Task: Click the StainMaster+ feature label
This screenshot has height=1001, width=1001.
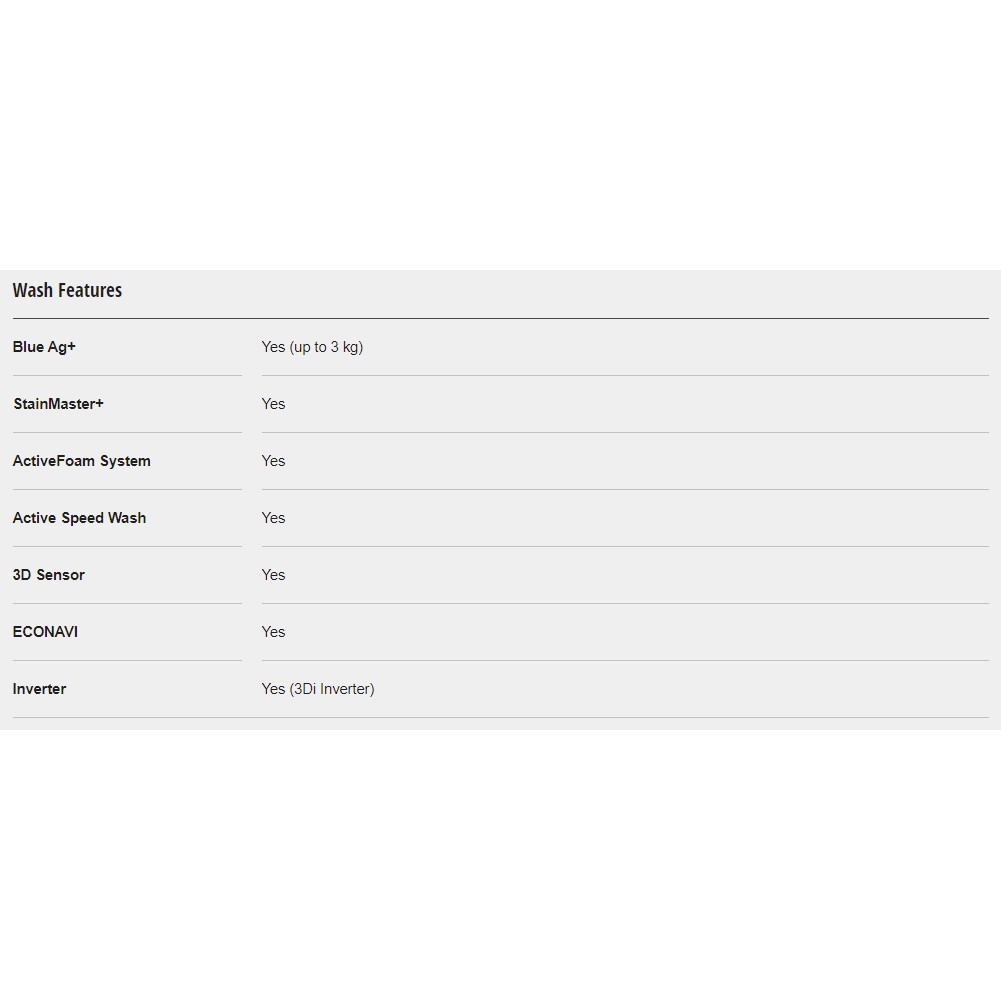Action: (58, 404)
